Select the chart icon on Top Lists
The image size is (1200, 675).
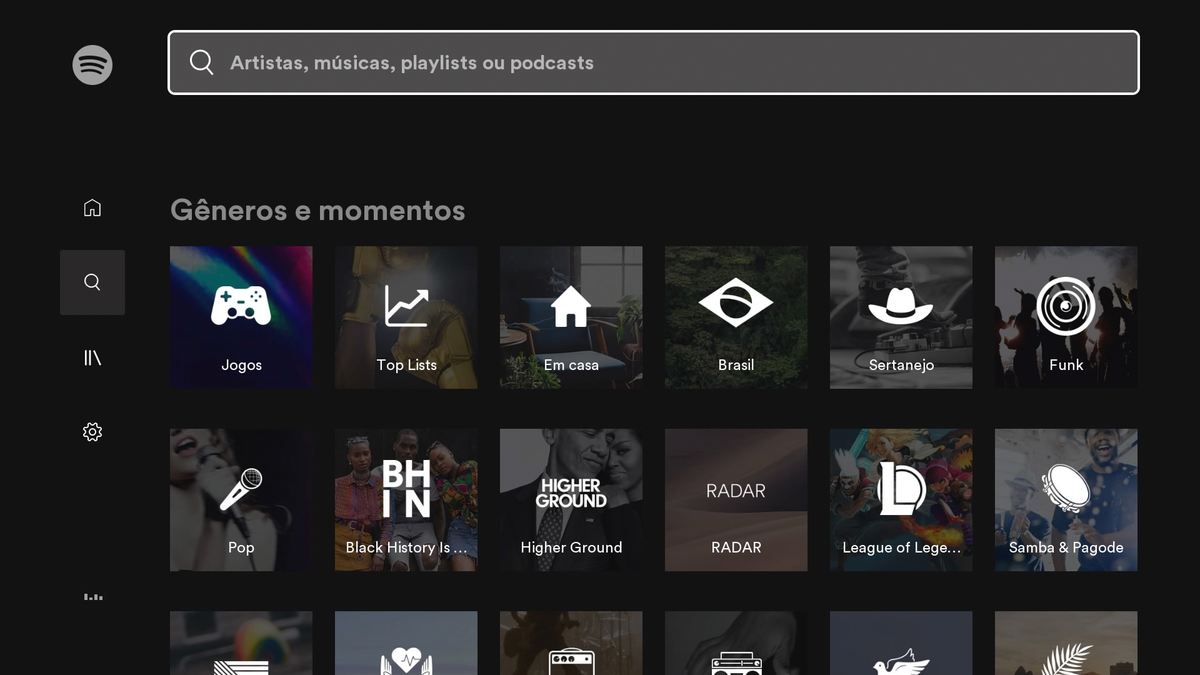[405, 305]
